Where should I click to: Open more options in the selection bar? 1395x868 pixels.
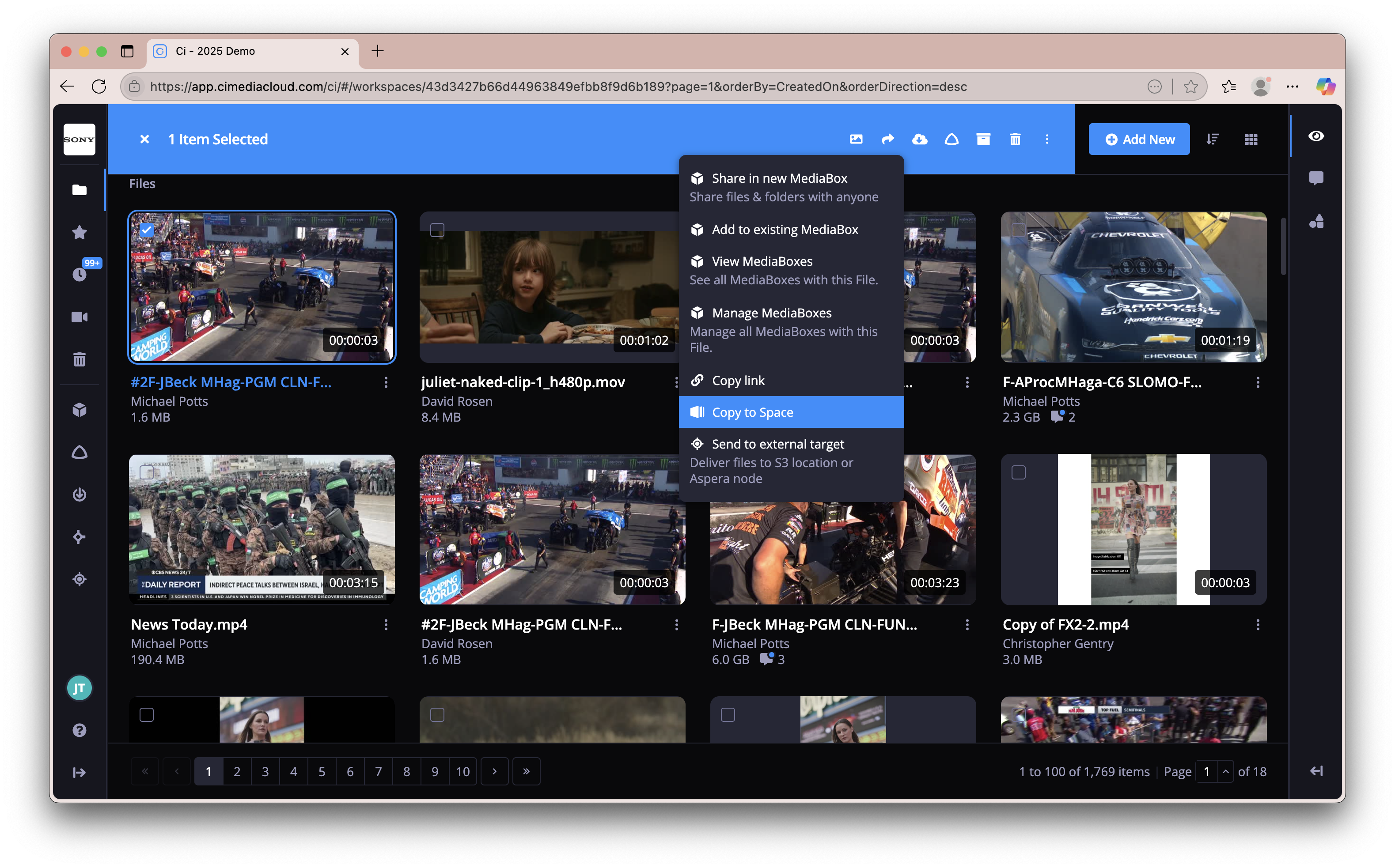1047,140
